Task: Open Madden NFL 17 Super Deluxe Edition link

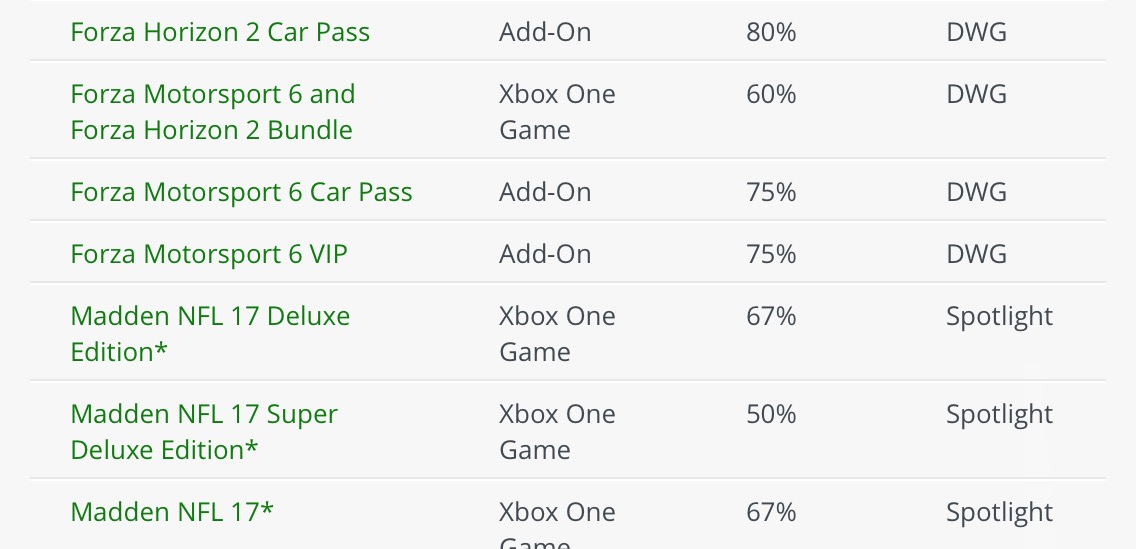Action: click(x=204, y=432)
